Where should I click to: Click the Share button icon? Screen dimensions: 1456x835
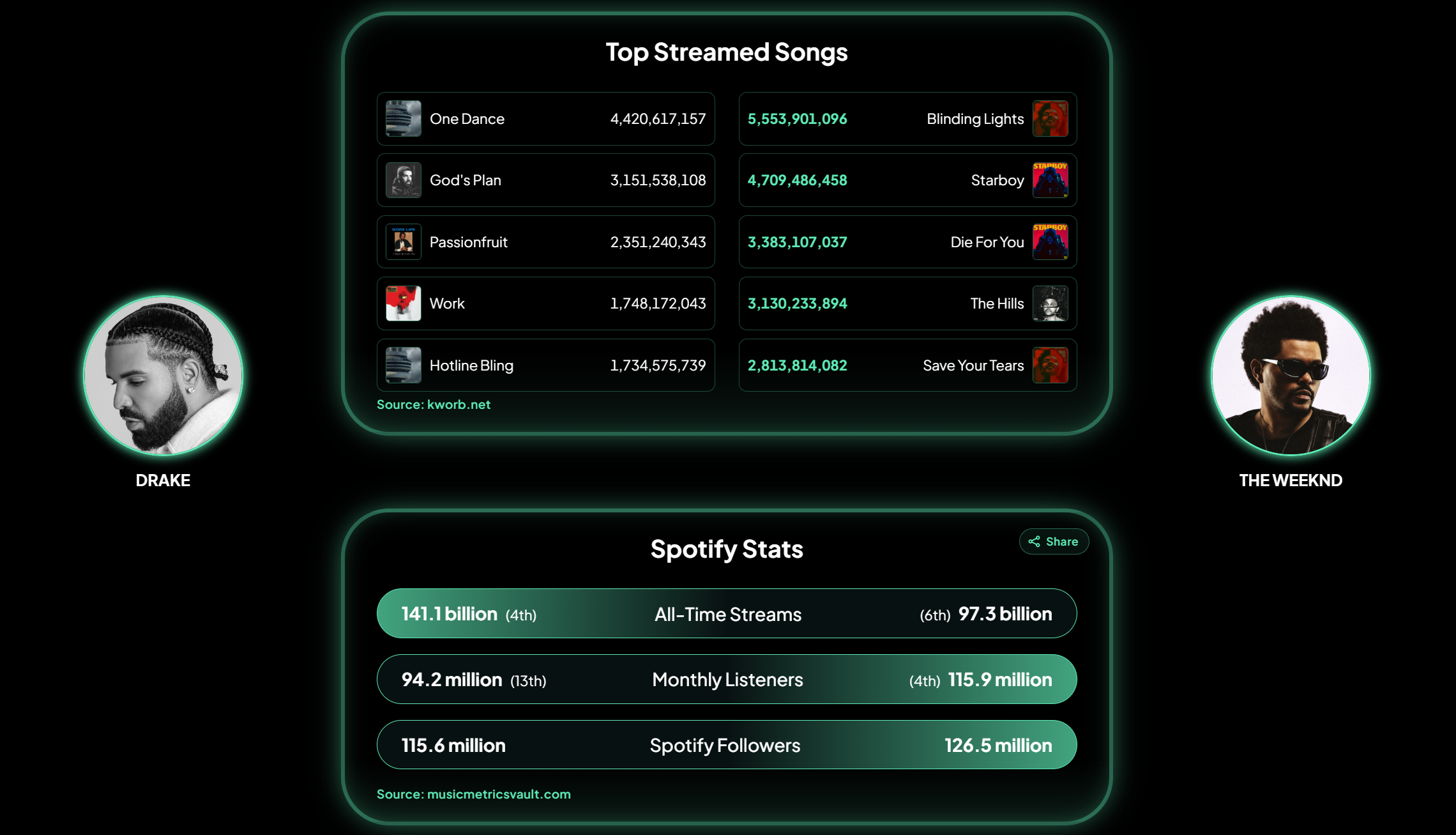(x=1034, y=542)
